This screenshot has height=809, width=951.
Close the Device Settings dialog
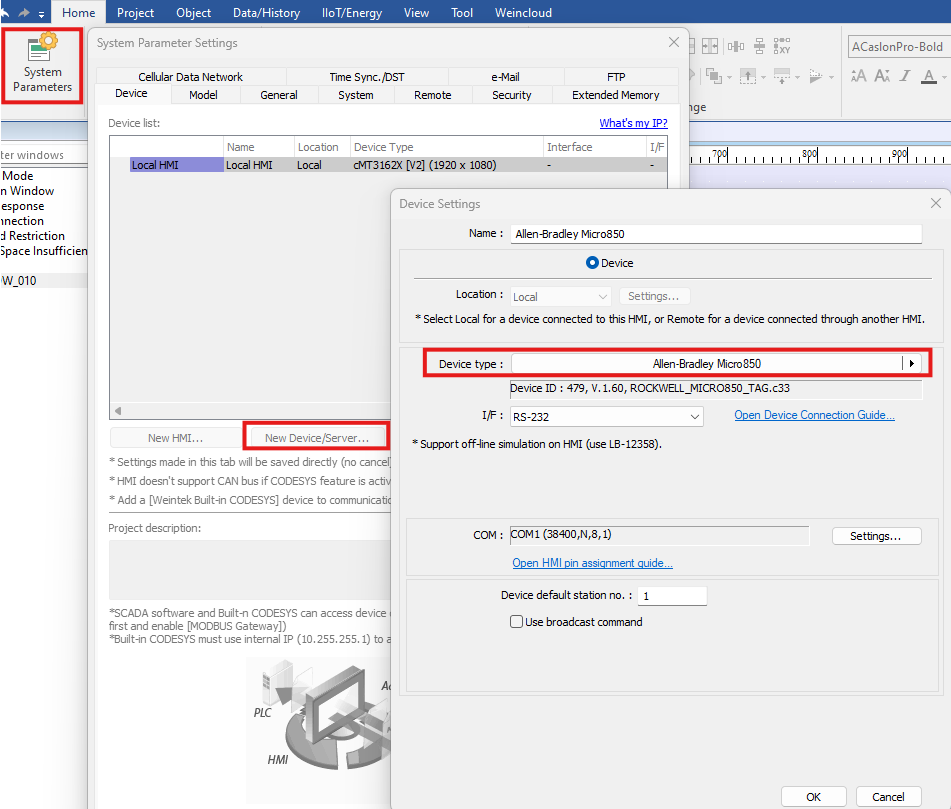point(936,203)
